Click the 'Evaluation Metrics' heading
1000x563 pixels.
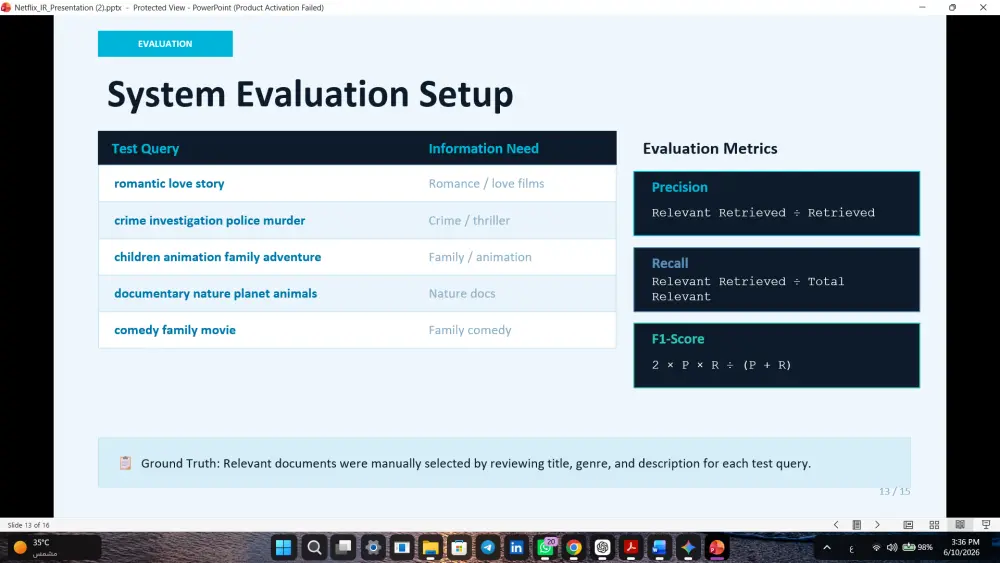coord(710,149)
